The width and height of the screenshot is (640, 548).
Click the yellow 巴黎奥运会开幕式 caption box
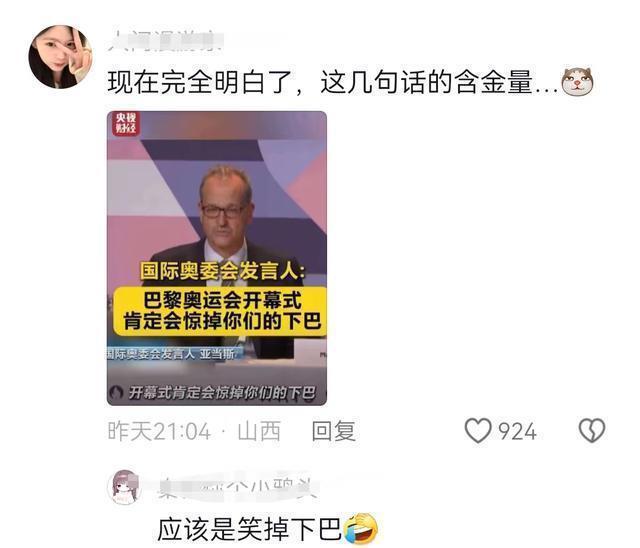(x=220, y=311)
